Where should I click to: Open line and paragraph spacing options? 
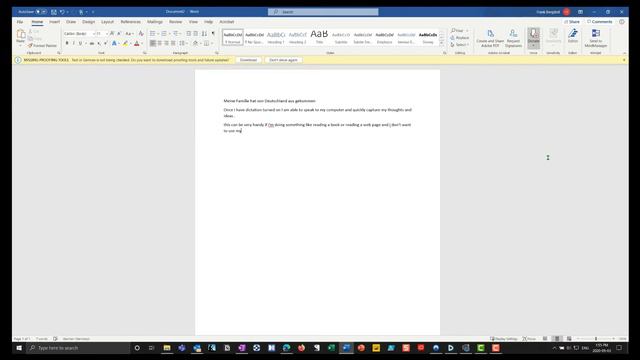point(182,43)
